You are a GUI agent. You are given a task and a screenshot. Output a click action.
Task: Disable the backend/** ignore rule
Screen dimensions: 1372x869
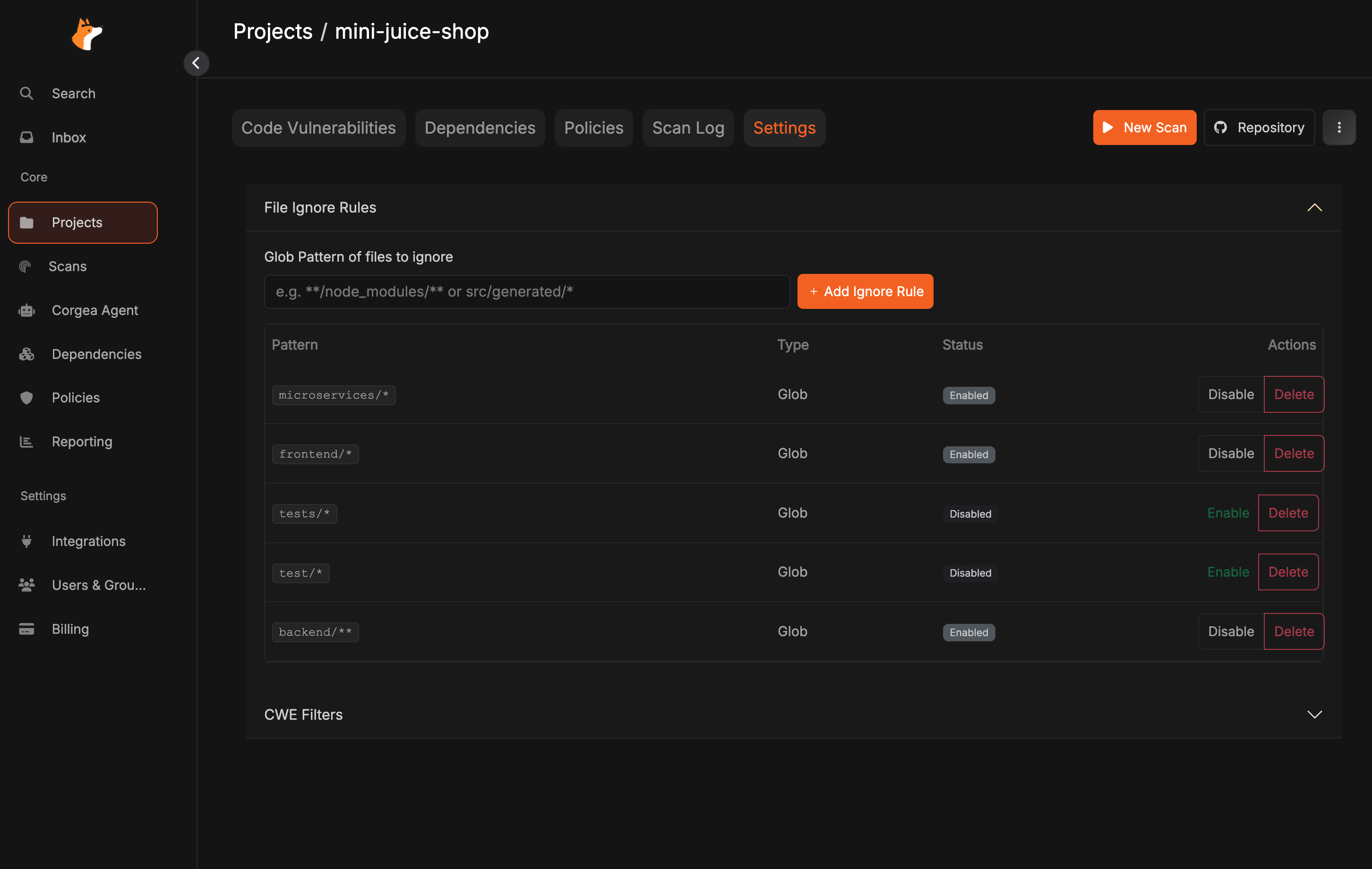1230,631
